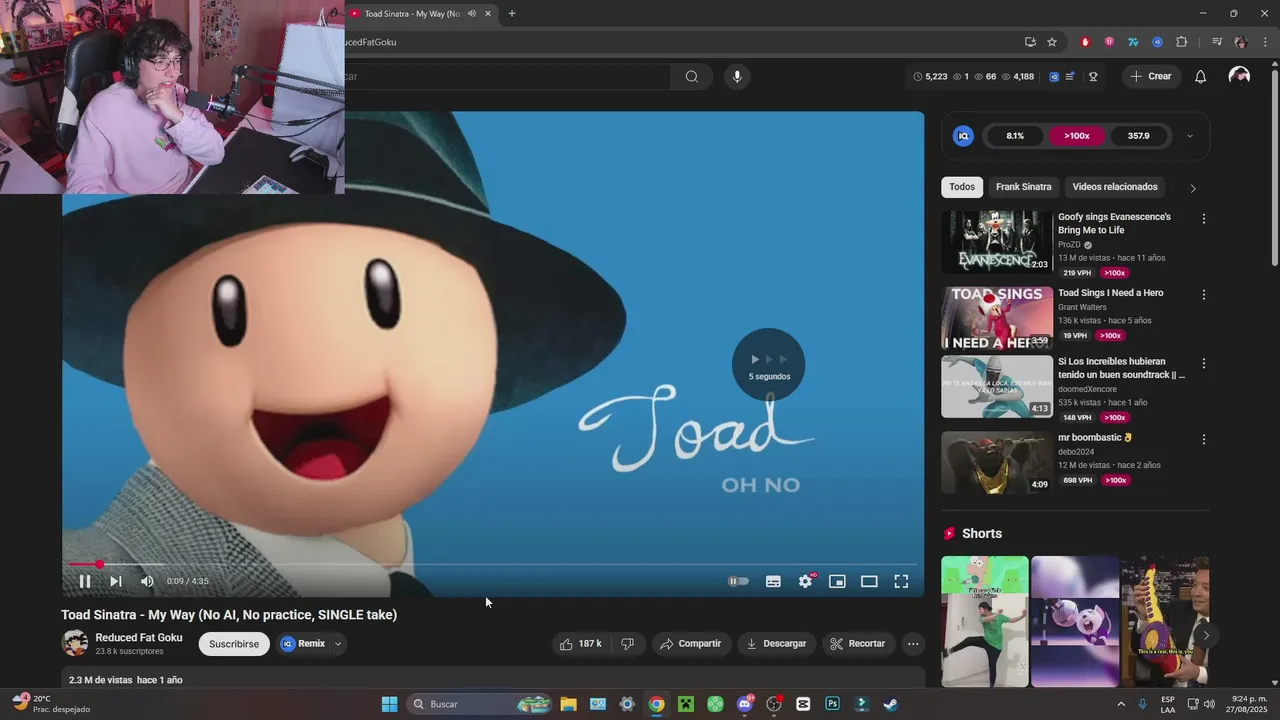Screen dimensions: 1280x720
Task: Open the first Short with green characters
Action: click(x=985, y=621)
